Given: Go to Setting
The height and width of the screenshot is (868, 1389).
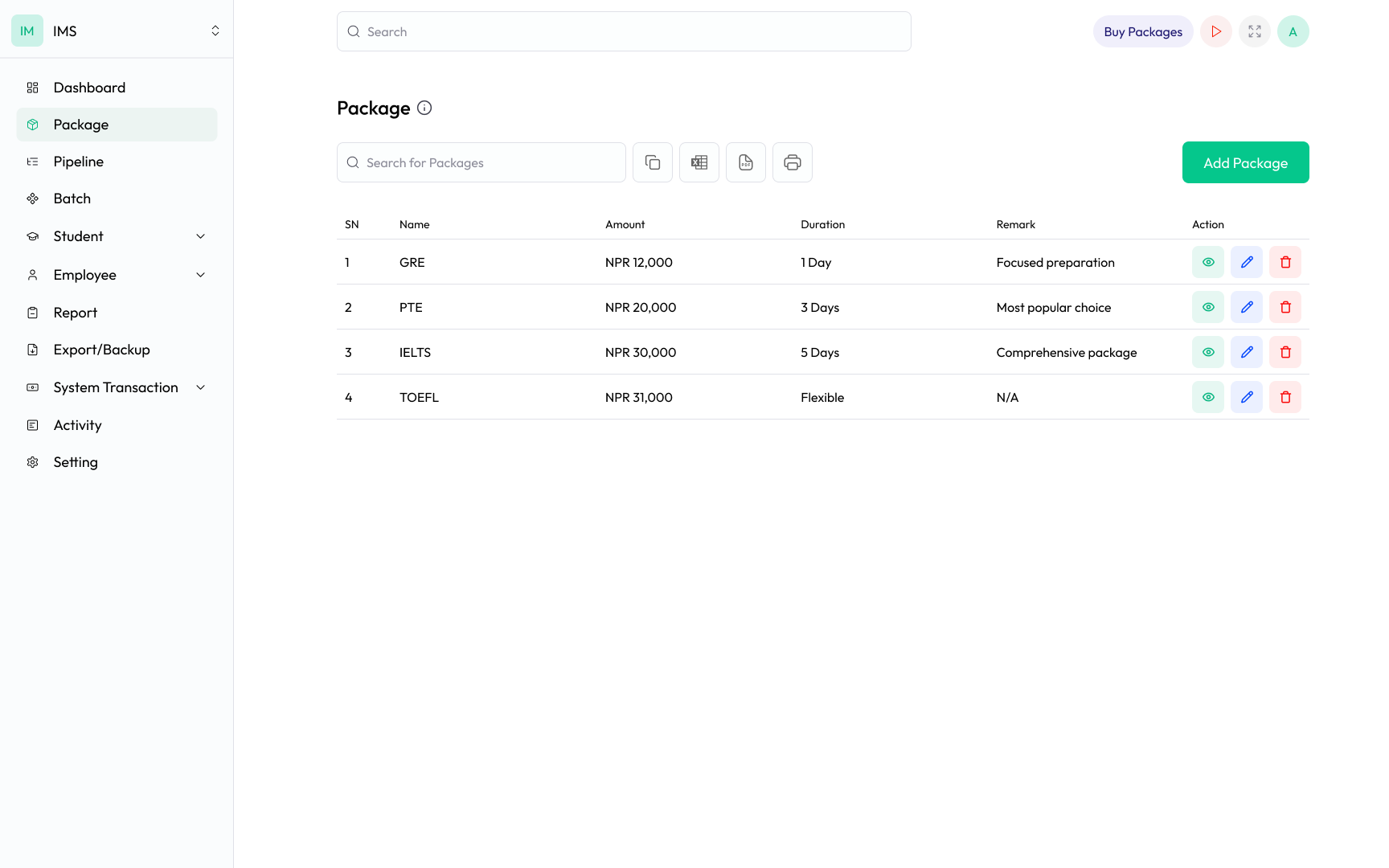Looking at the screenshot, I should coord(117,462).
